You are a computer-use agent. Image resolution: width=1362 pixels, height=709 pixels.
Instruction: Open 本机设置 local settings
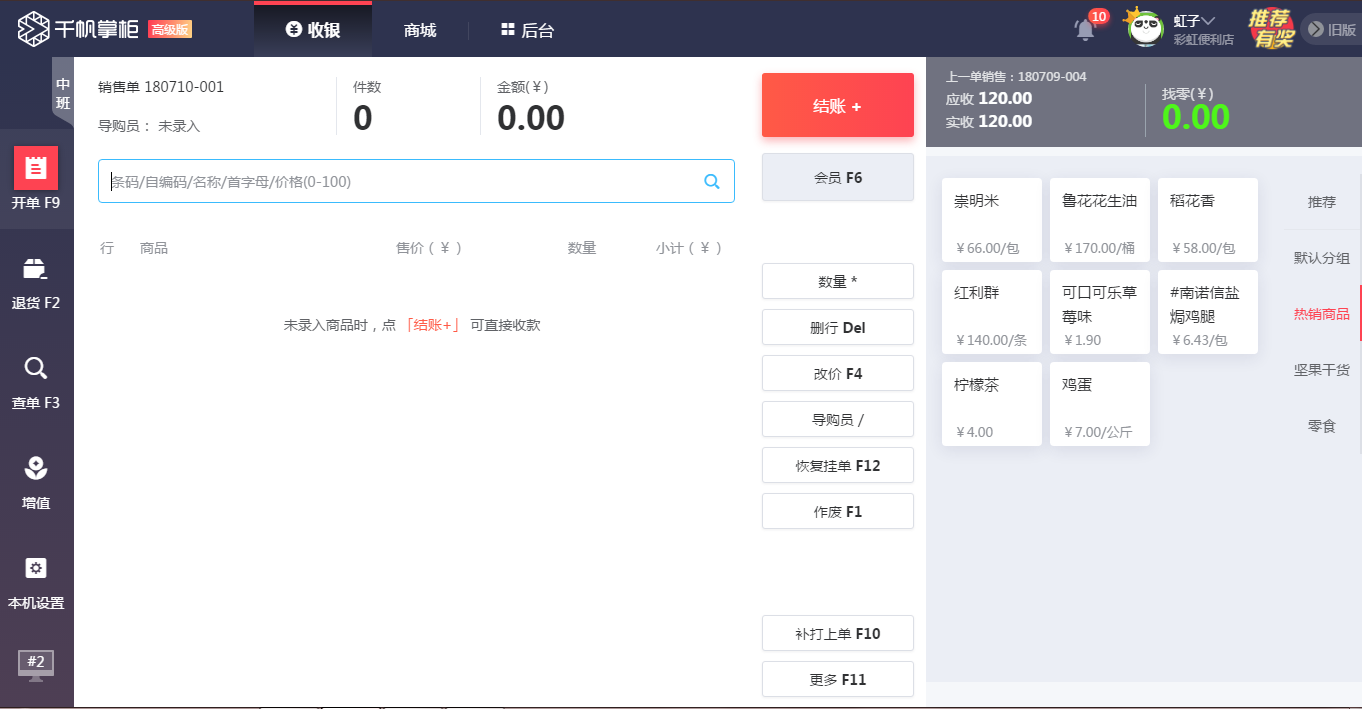pos(36,583)
